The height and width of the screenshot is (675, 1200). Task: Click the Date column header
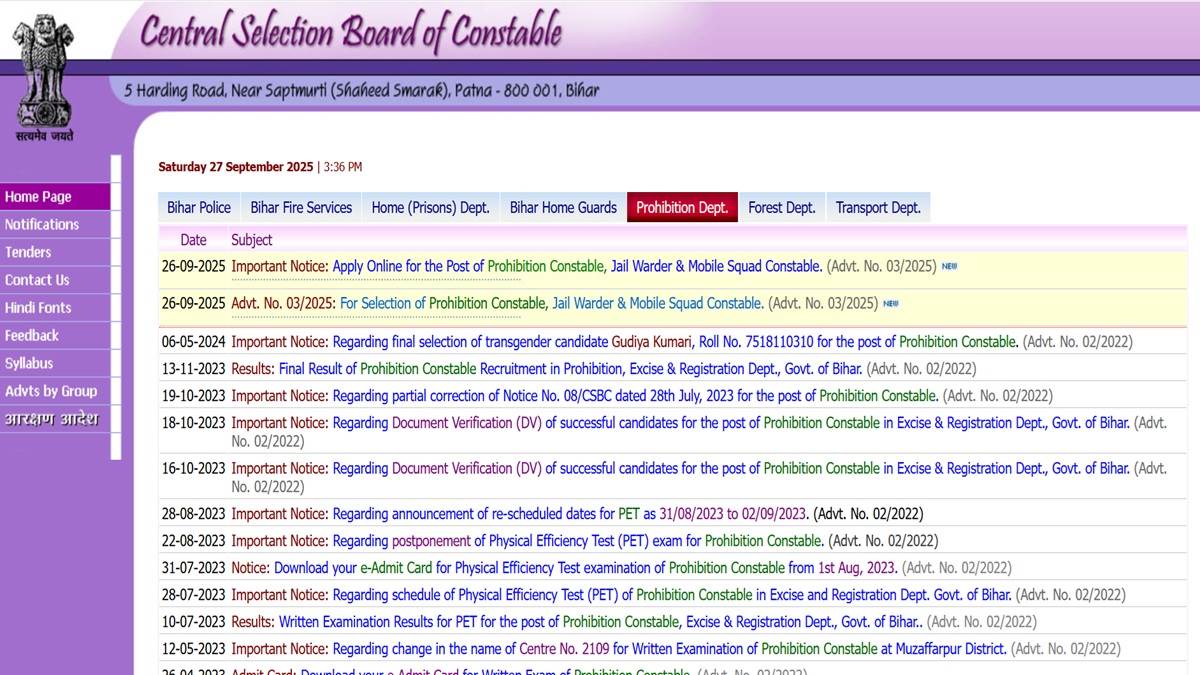coord(193,240)
